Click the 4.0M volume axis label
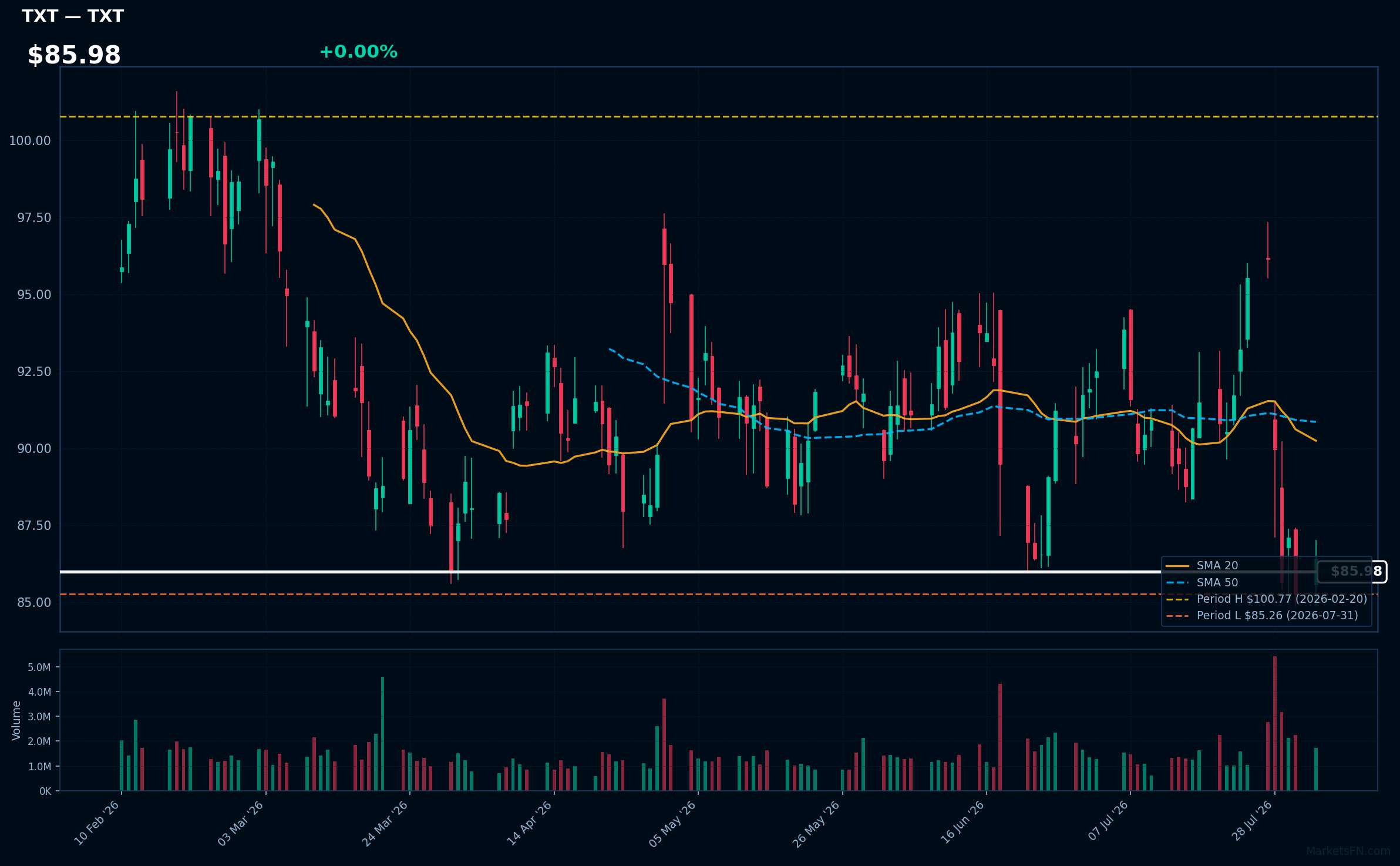 point(39,692)
